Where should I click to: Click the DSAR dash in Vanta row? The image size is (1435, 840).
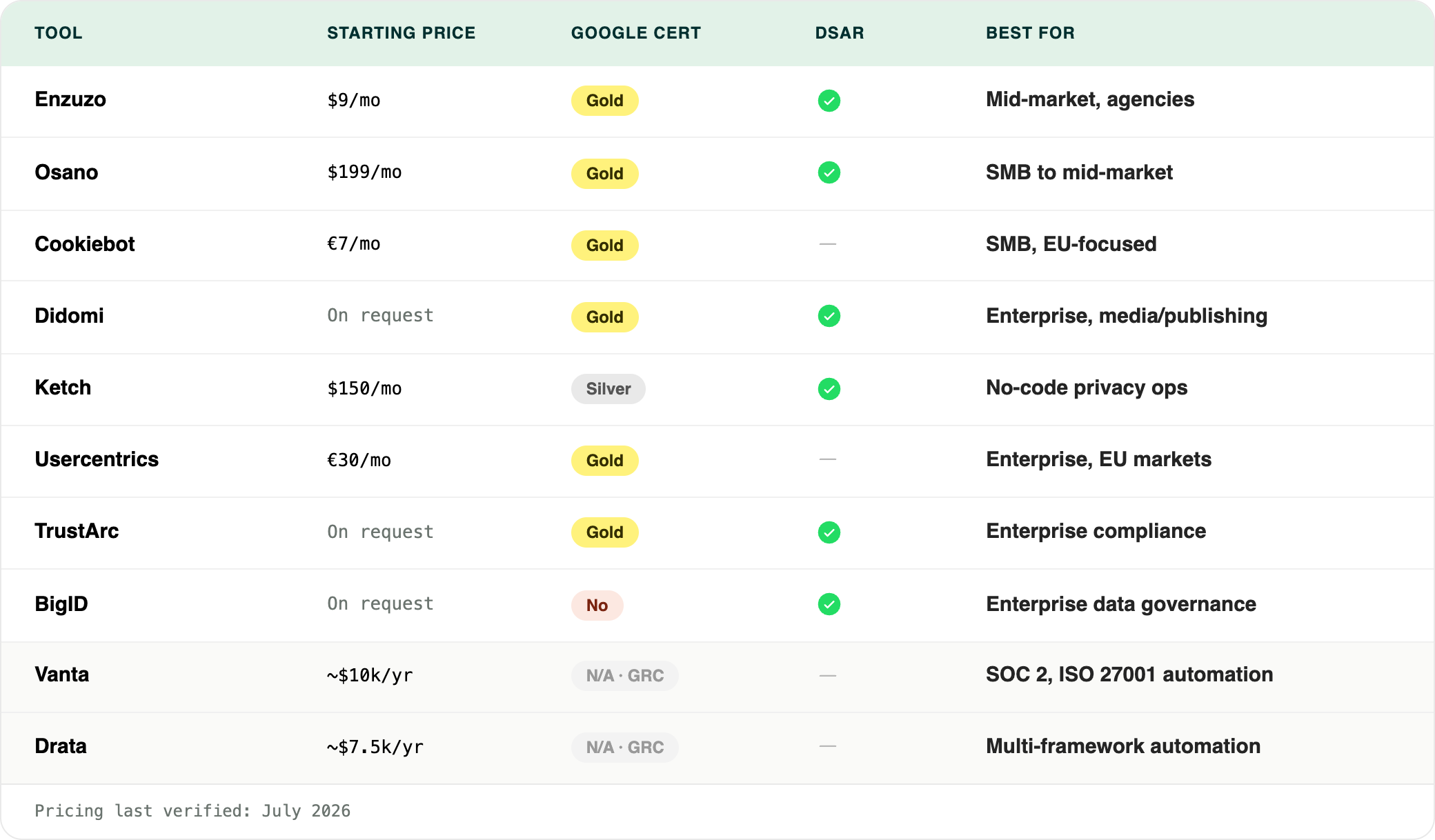[828, 676]
